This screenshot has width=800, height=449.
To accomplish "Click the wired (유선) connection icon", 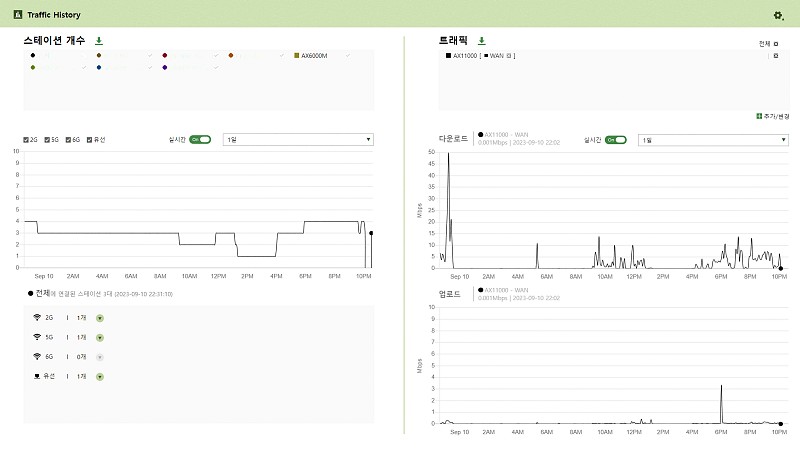I will 37,376.
